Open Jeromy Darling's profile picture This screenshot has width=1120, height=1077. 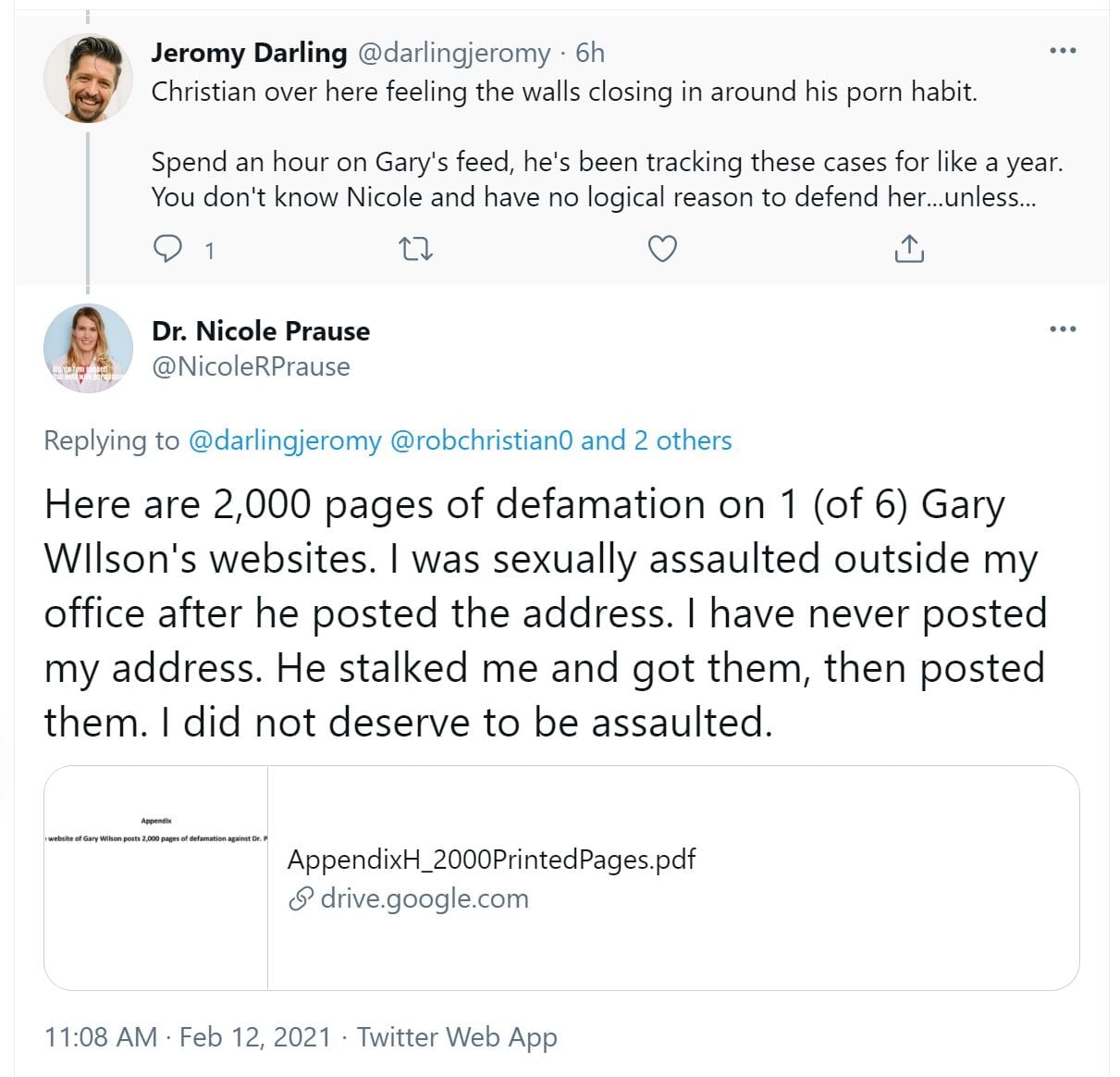(x=88, y=80)
